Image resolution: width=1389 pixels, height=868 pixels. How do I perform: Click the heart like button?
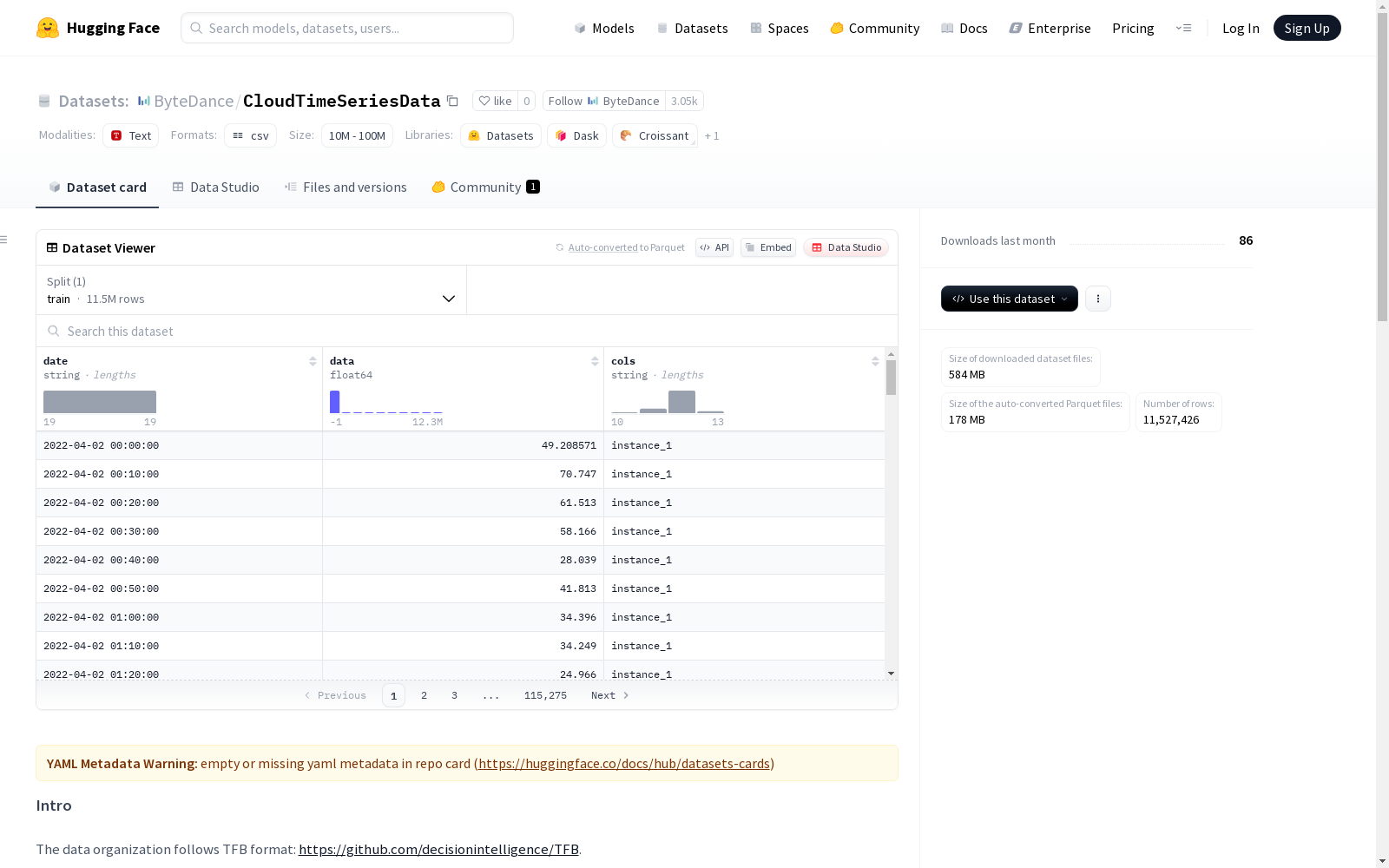(496, 101)
